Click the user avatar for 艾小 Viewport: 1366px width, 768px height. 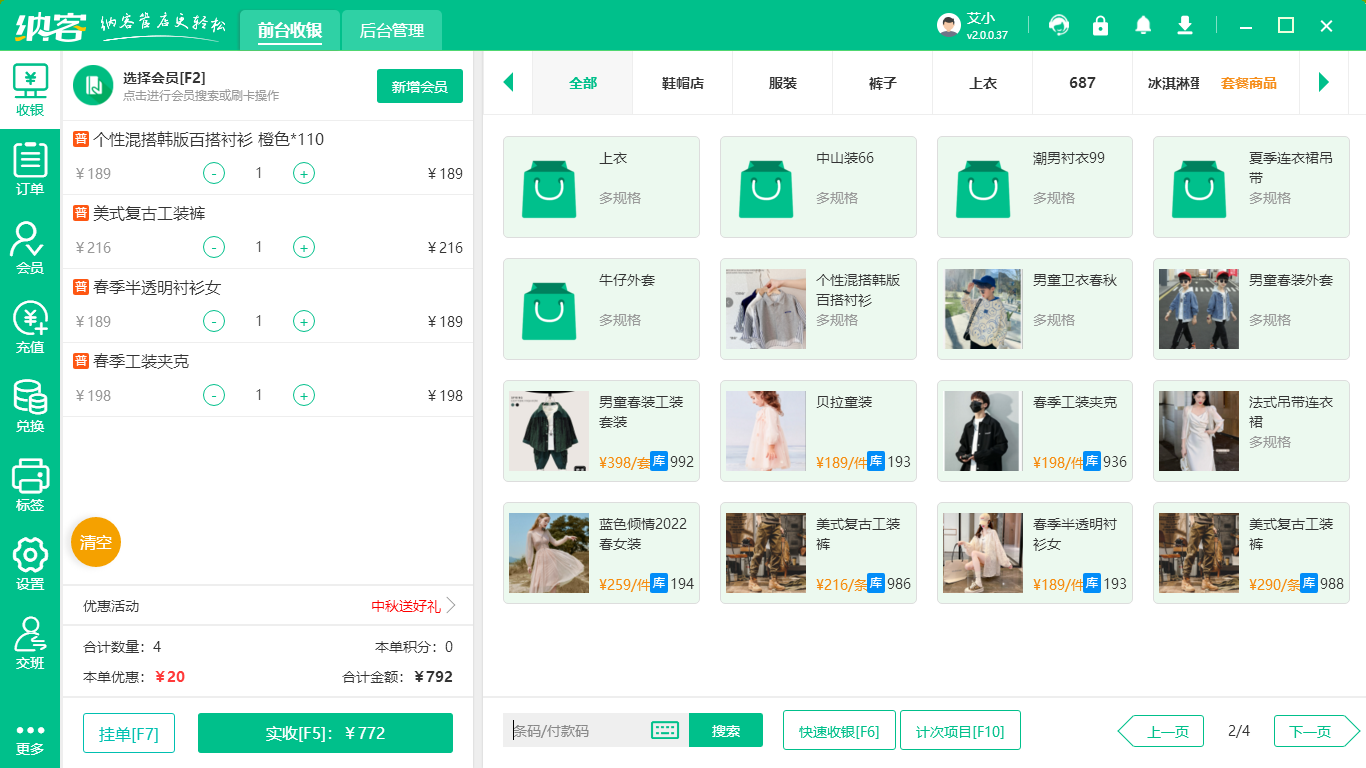pos(949,25)
